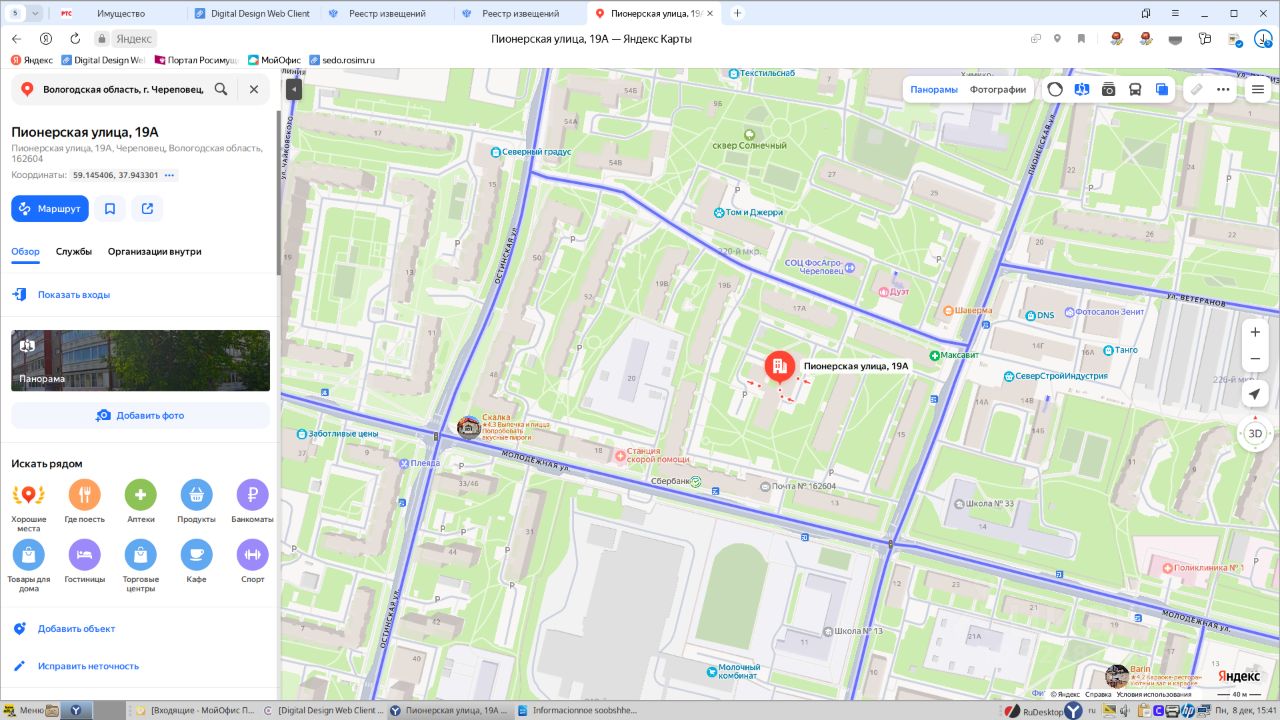Select Товары для дома category

(x=28, y=566)
